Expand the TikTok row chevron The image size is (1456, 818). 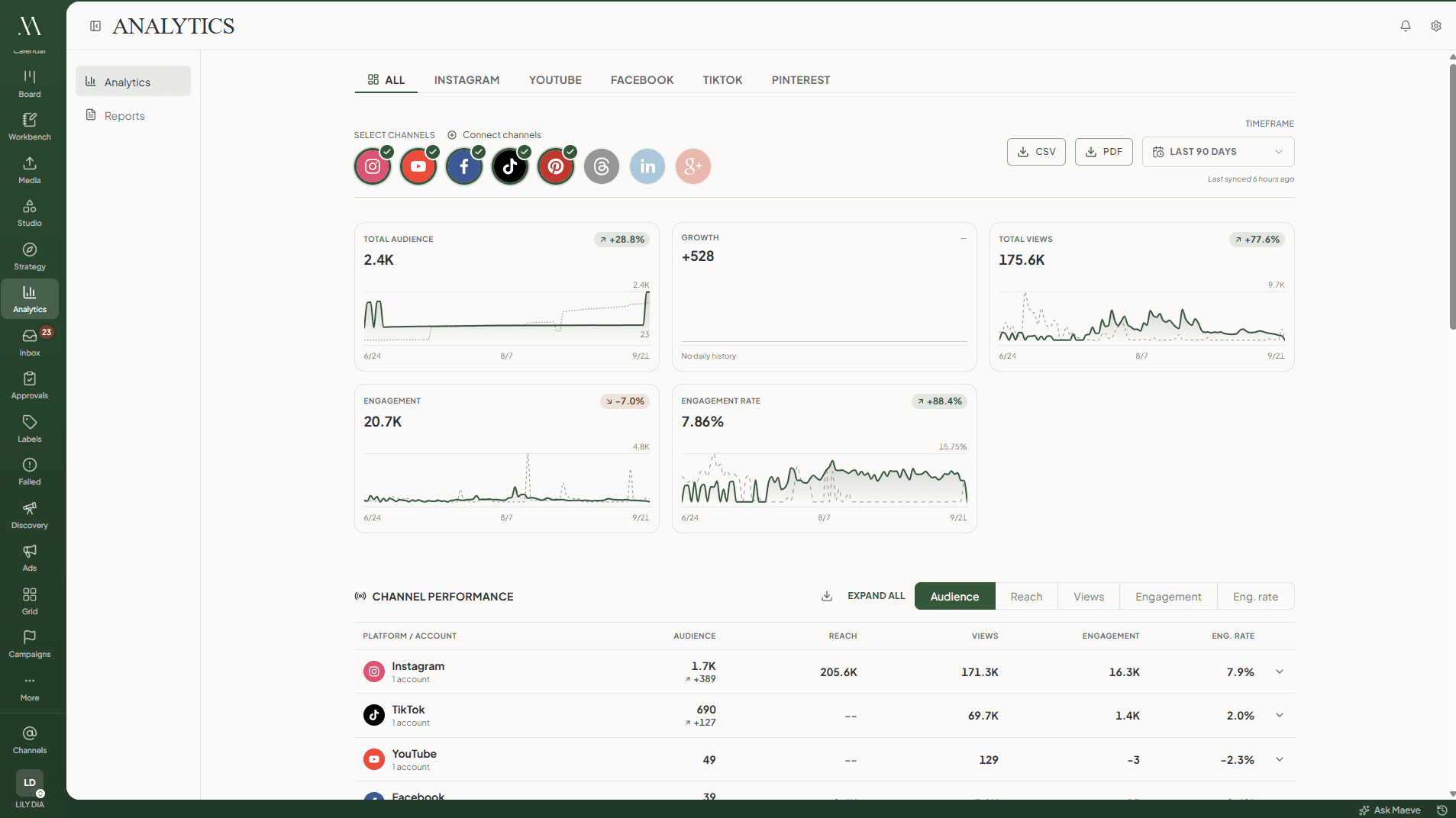(x=1280, y=715)
